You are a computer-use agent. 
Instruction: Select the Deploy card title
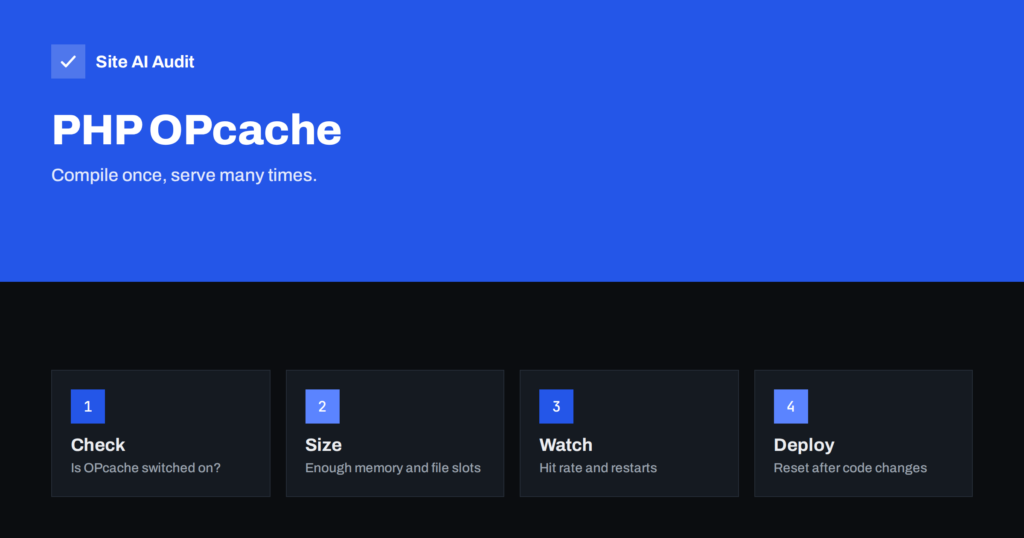click(x=804, y=445)
